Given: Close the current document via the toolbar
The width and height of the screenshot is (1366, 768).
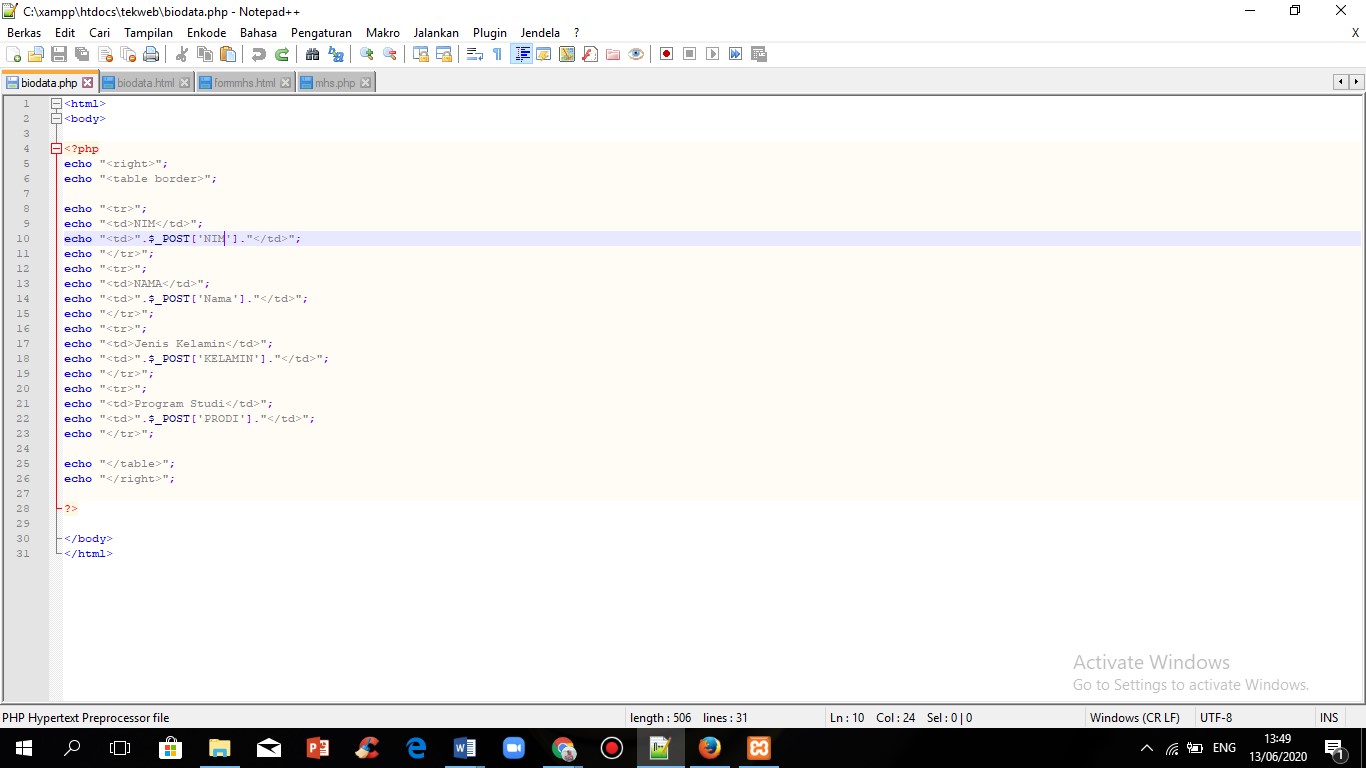Looking at the screenshot, I should pos(105,54).
